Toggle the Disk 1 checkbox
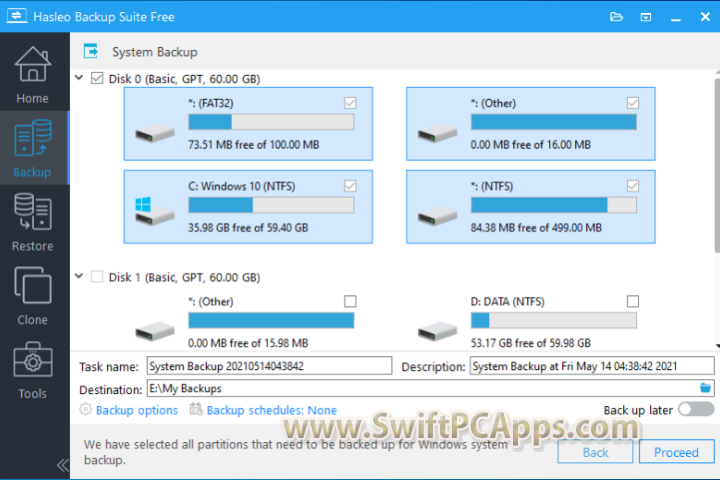This screenshot has width=720, height=480. (x=97, y=277)
